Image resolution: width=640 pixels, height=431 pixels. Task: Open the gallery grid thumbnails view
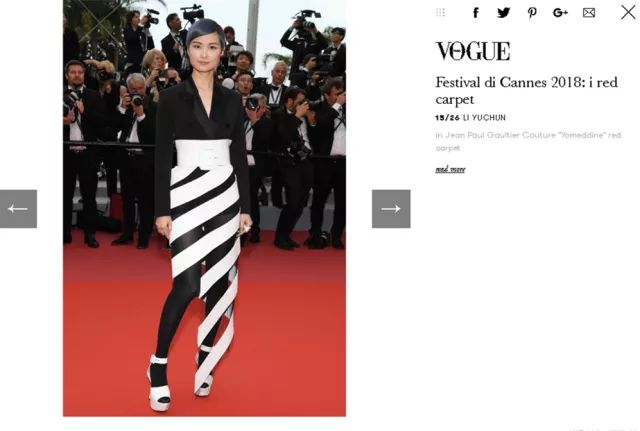440,13
